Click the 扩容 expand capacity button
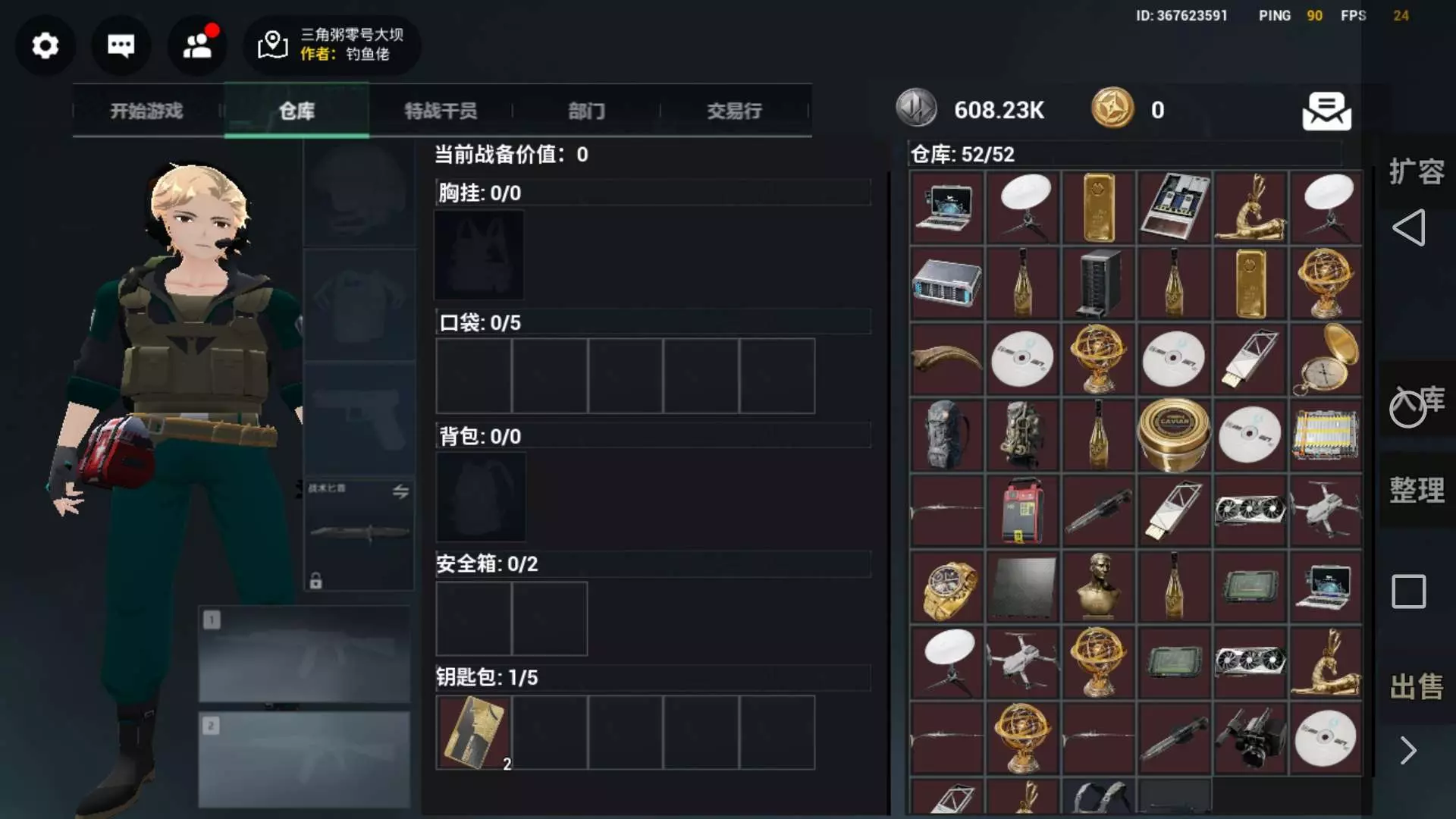 pyautogui.click(x=1417, y=171)
